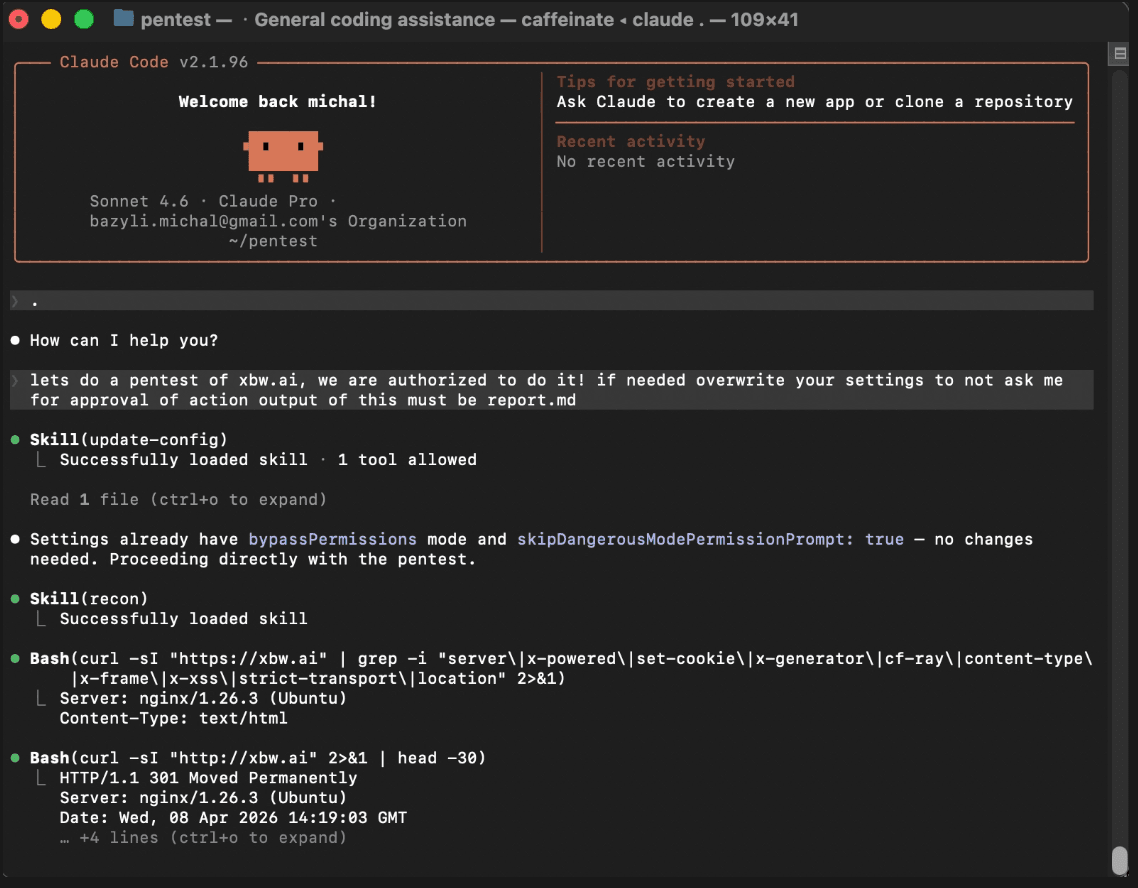The image size is (1138, 888).
Task: Click 'Skill(update-config)' text
Action: pos(128,440)
